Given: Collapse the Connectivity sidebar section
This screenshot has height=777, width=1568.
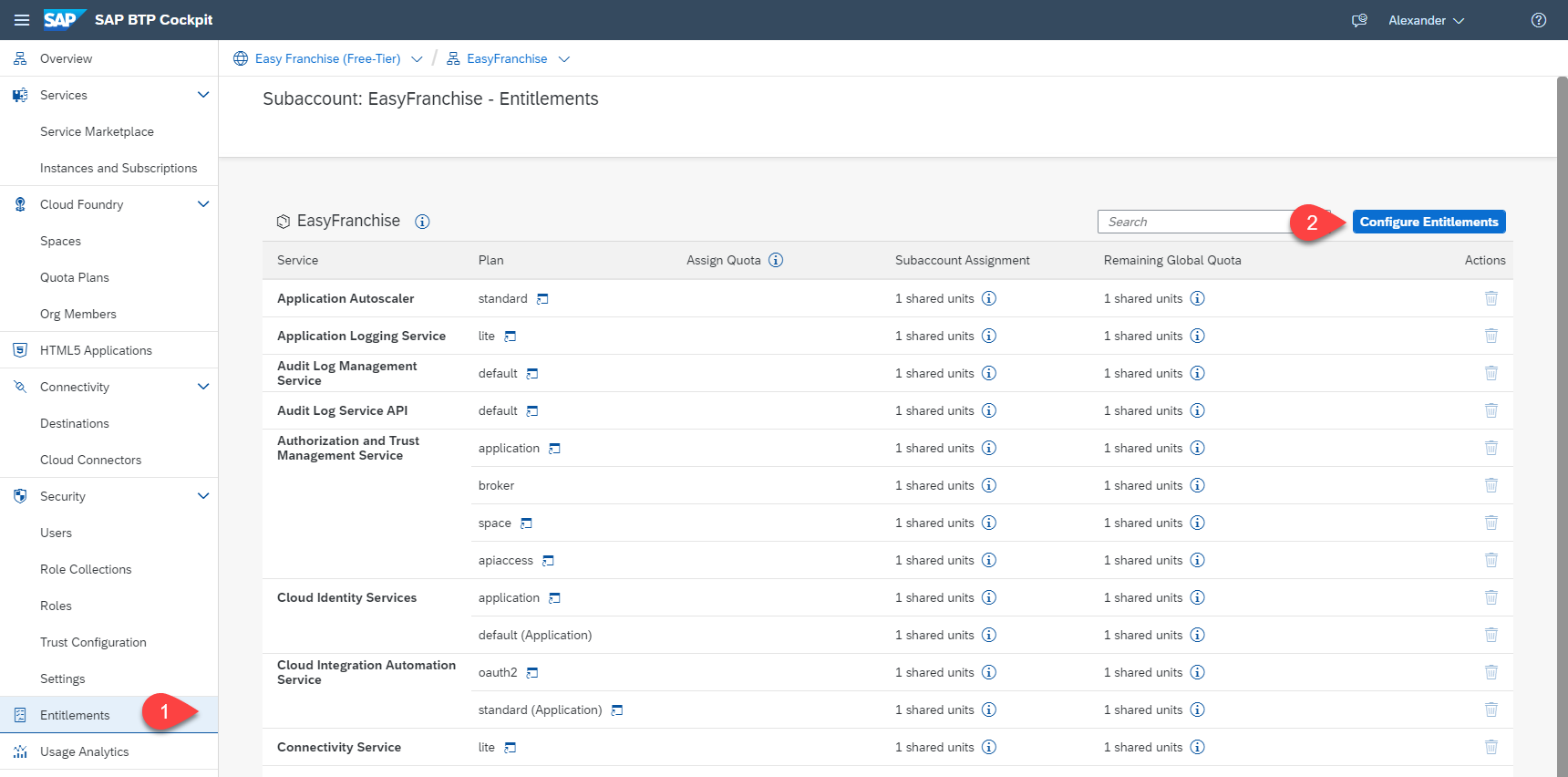Looking at the screenshot, I should pyautogui.click(x=203, y=387).
